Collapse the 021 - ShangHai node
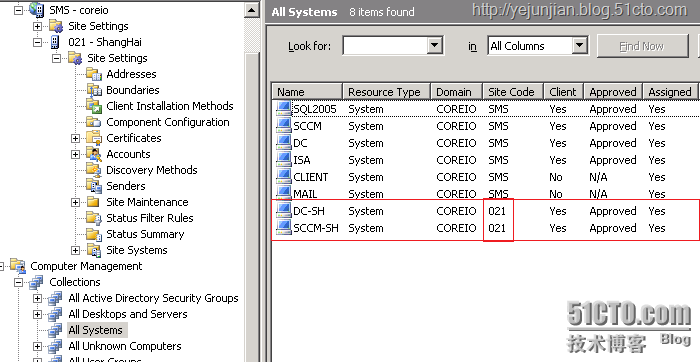The width and height of the screenshot is (700, 362). tap(38, 42)
